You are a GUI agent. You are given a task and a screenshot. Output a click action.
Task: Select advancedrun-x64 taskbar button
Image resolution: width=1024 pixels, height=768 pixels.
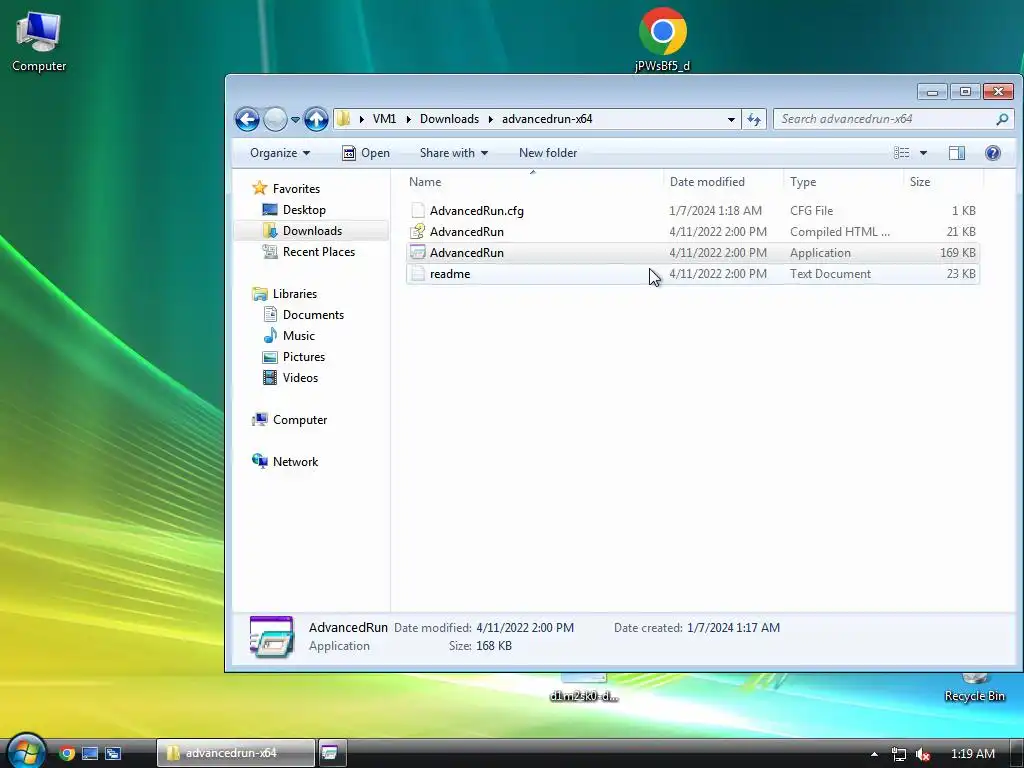pyautogui.click(x=236, y=753)
